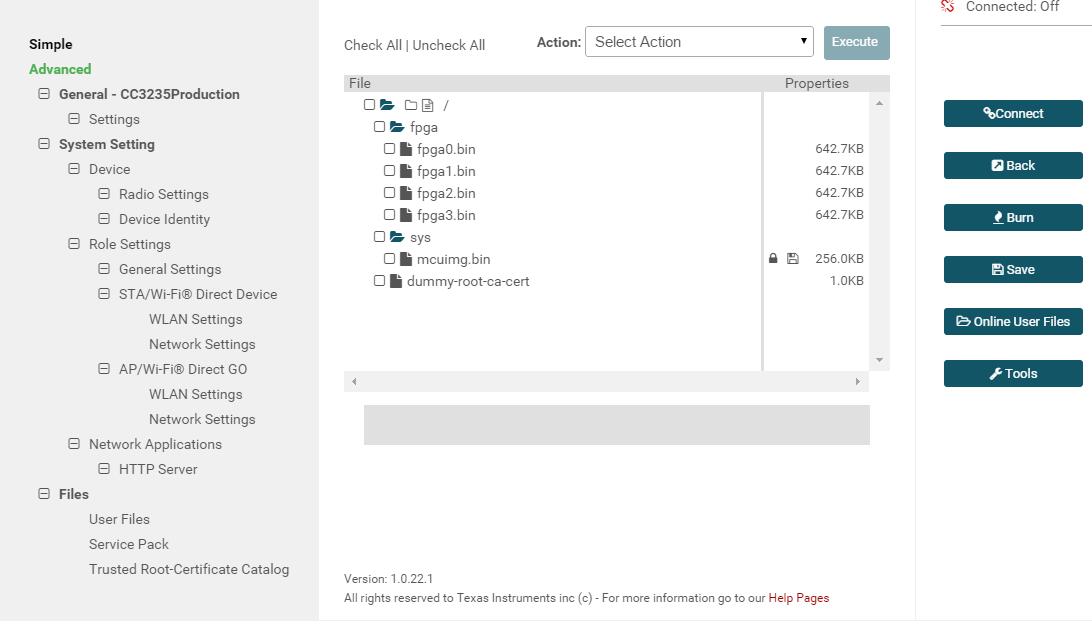Collapse the System Setting tree node
This screenshot has height=627, width=1092.
coord(44,144)
